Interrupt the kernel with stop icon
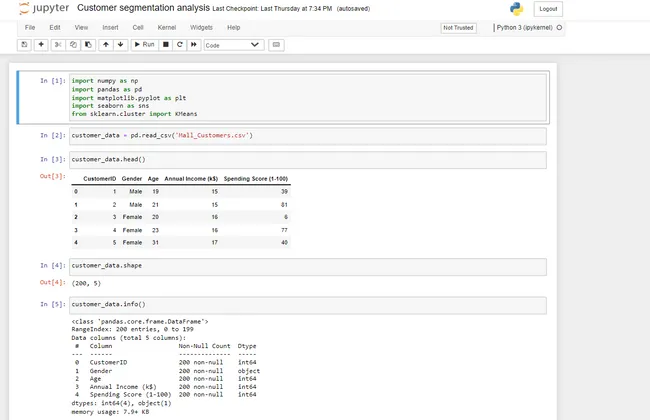 (165, 45)
